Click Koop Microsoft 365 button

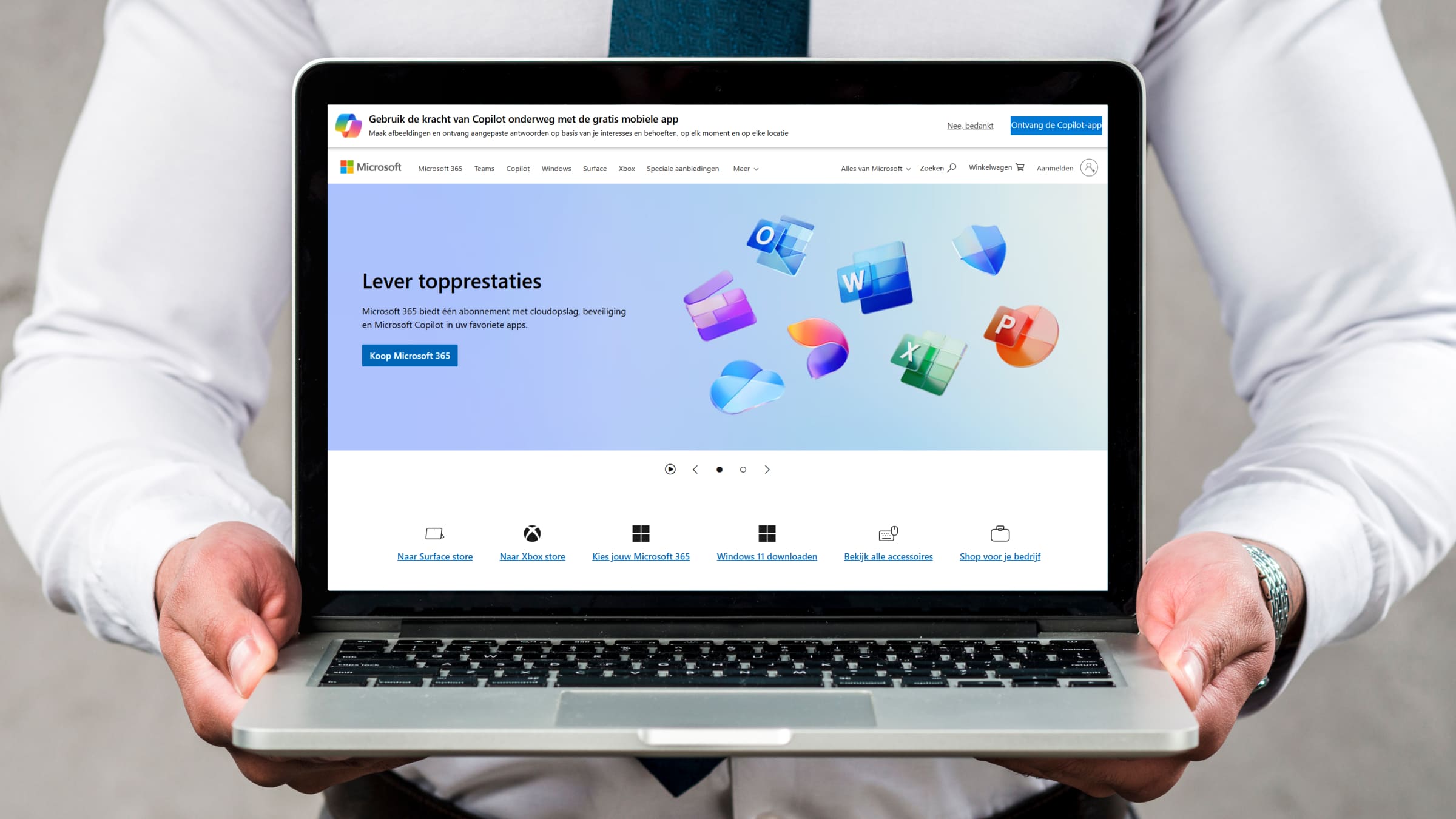click(x=409, y=355)
